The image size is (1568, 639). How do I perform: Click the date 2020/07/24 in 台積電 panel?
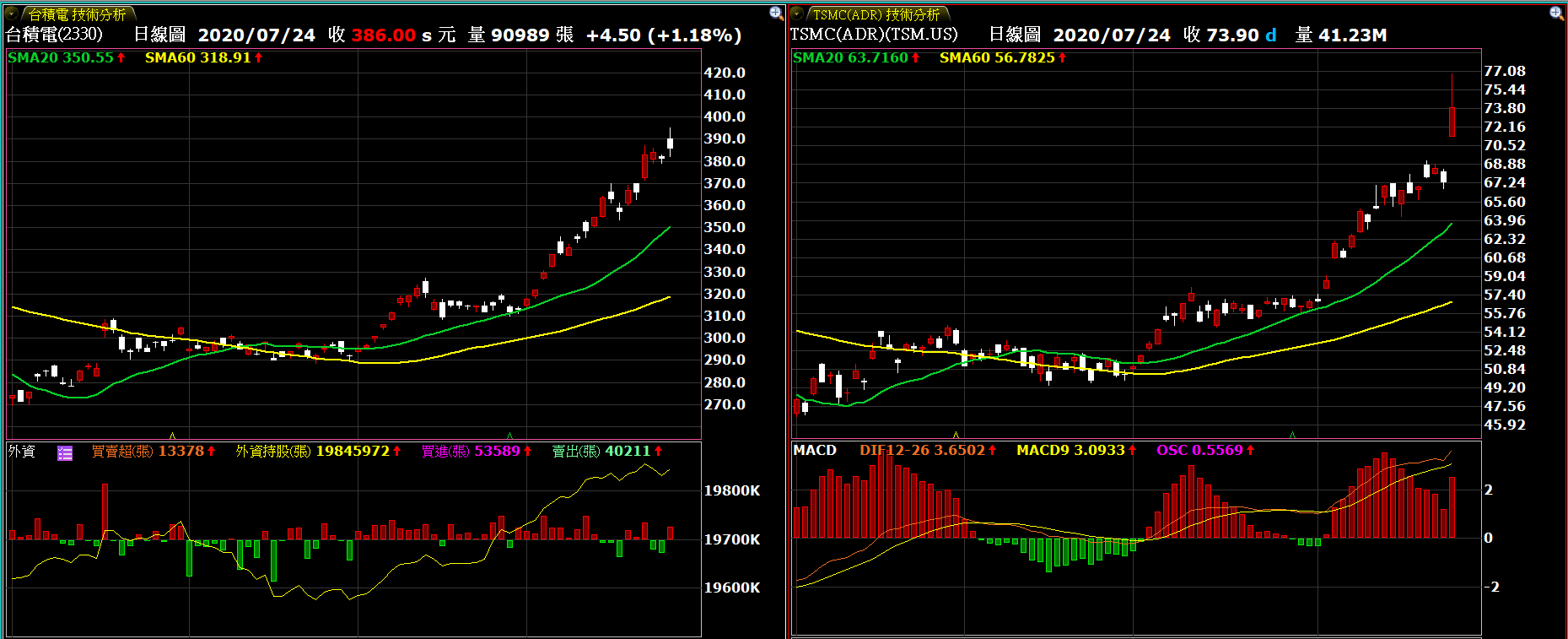256,35
